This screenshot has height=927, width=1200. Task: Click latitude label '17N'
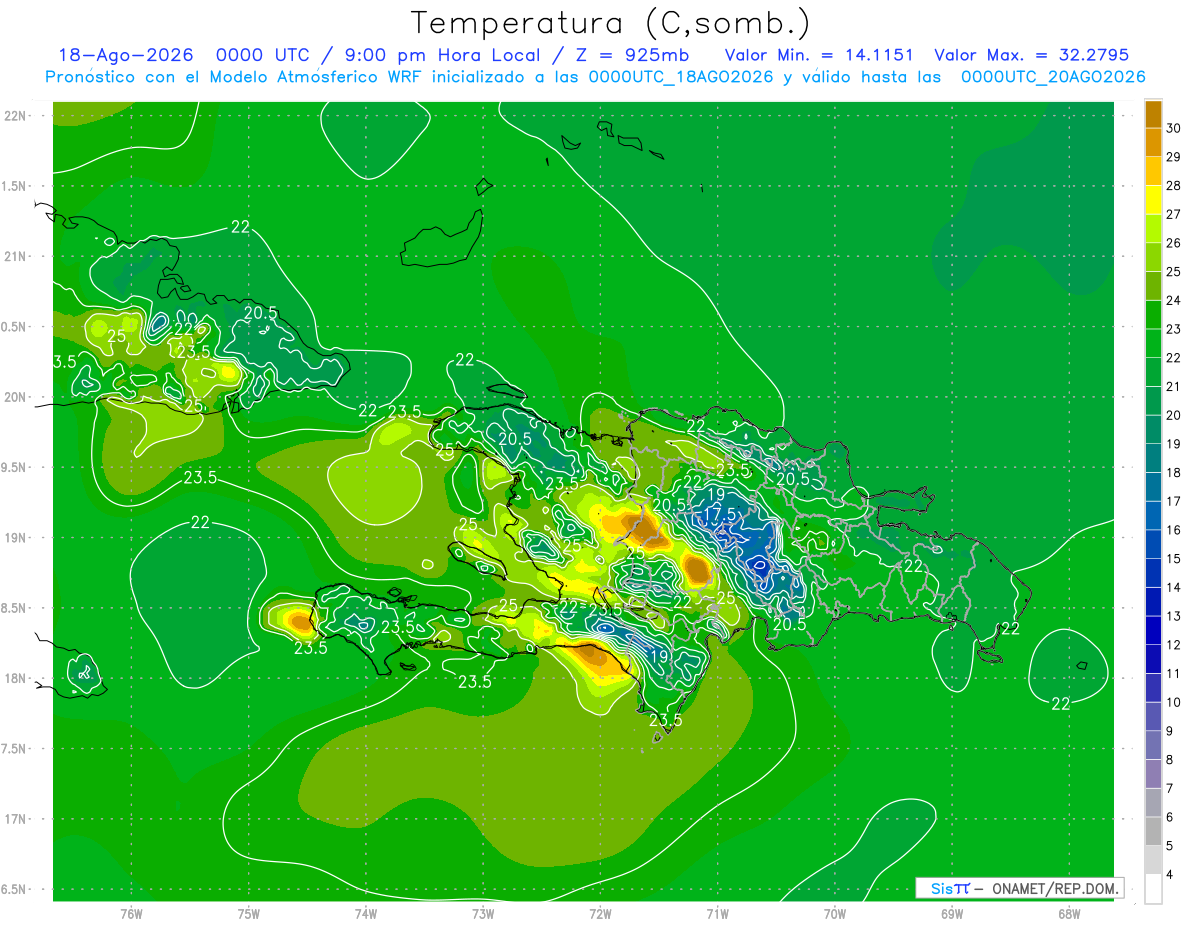tap(16, 819)
